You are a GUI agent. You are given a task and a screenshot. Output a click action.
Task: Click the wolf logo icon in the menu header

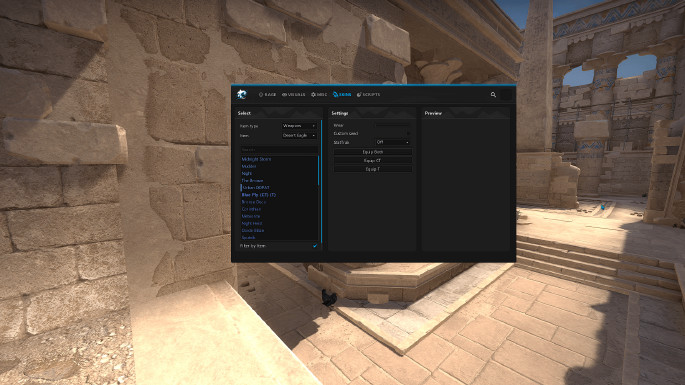tap(242, 94)
